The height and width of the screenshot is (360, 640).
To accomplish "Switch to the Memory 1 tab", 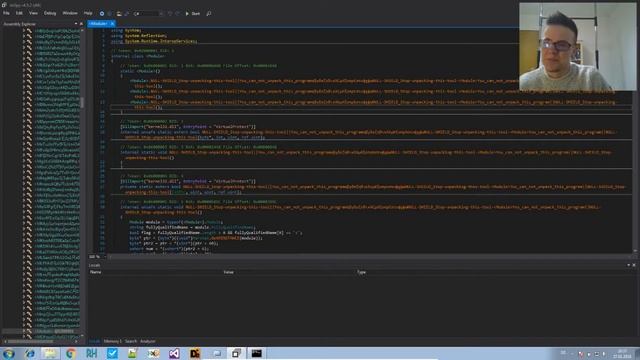I will 112,341.
